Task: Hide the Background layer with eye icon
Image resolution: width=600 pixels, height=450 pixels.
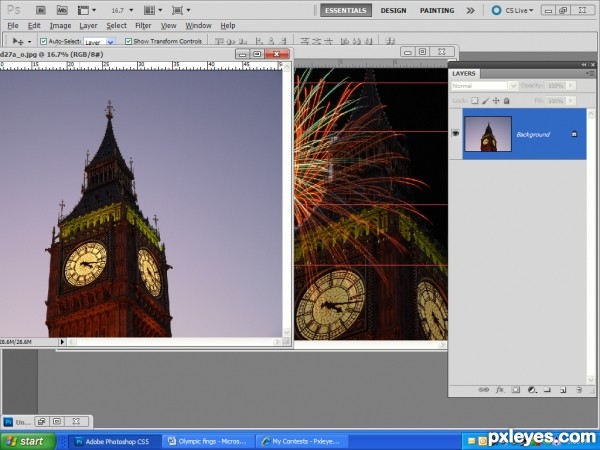Action: click(455, 134)
